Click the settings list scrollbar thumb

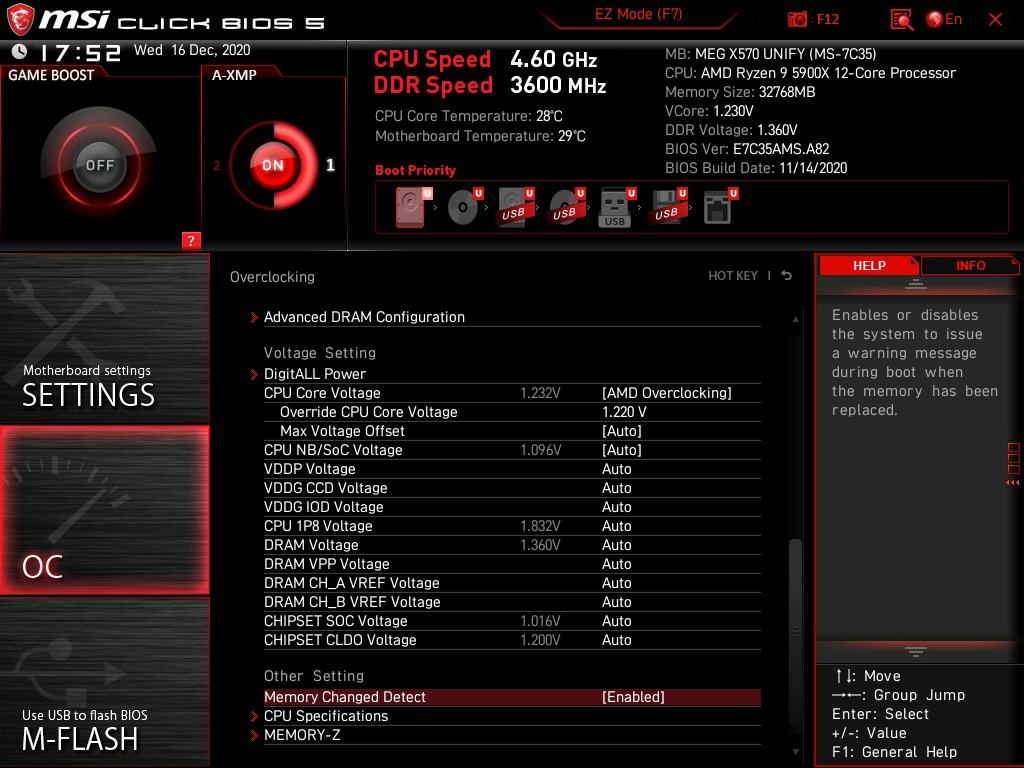[795, 630]
